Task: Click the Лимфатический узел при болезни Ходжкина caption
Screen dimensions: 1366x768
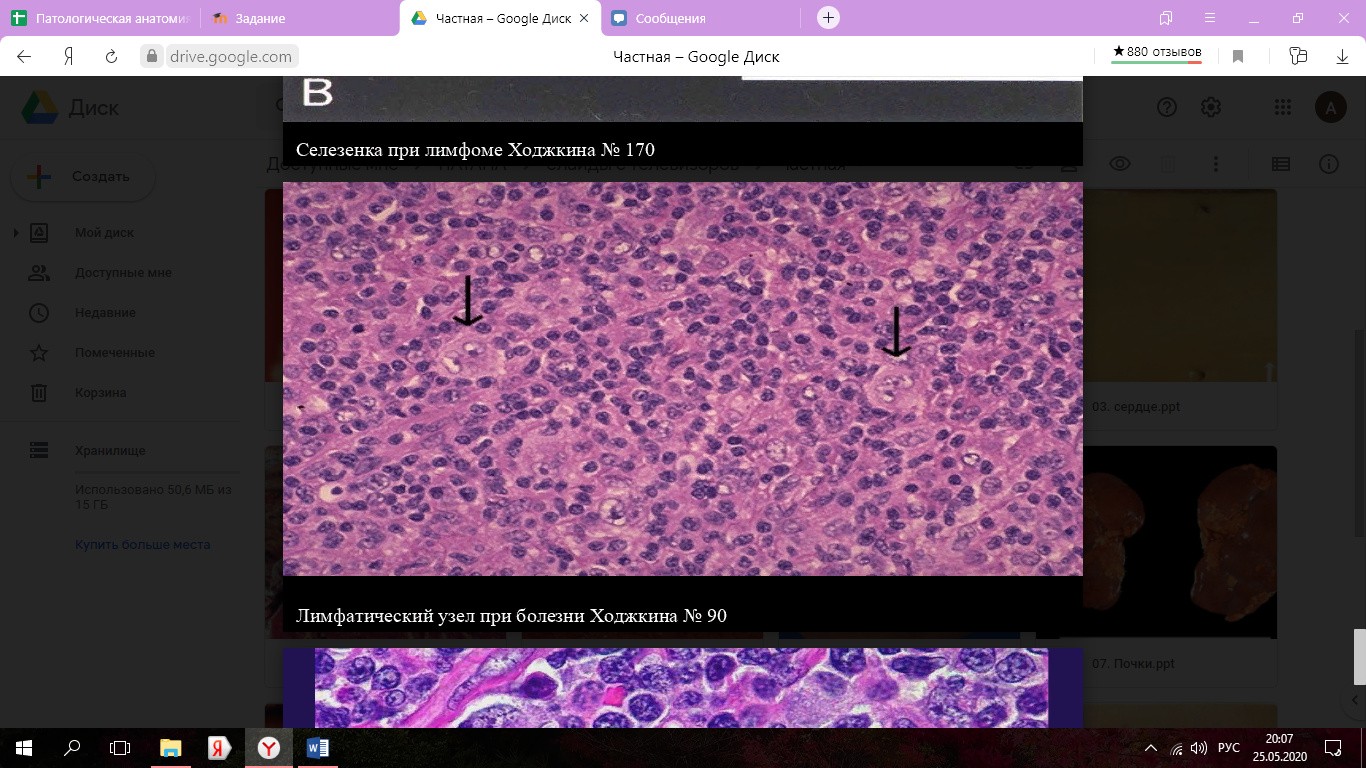Action: [511, 616]
